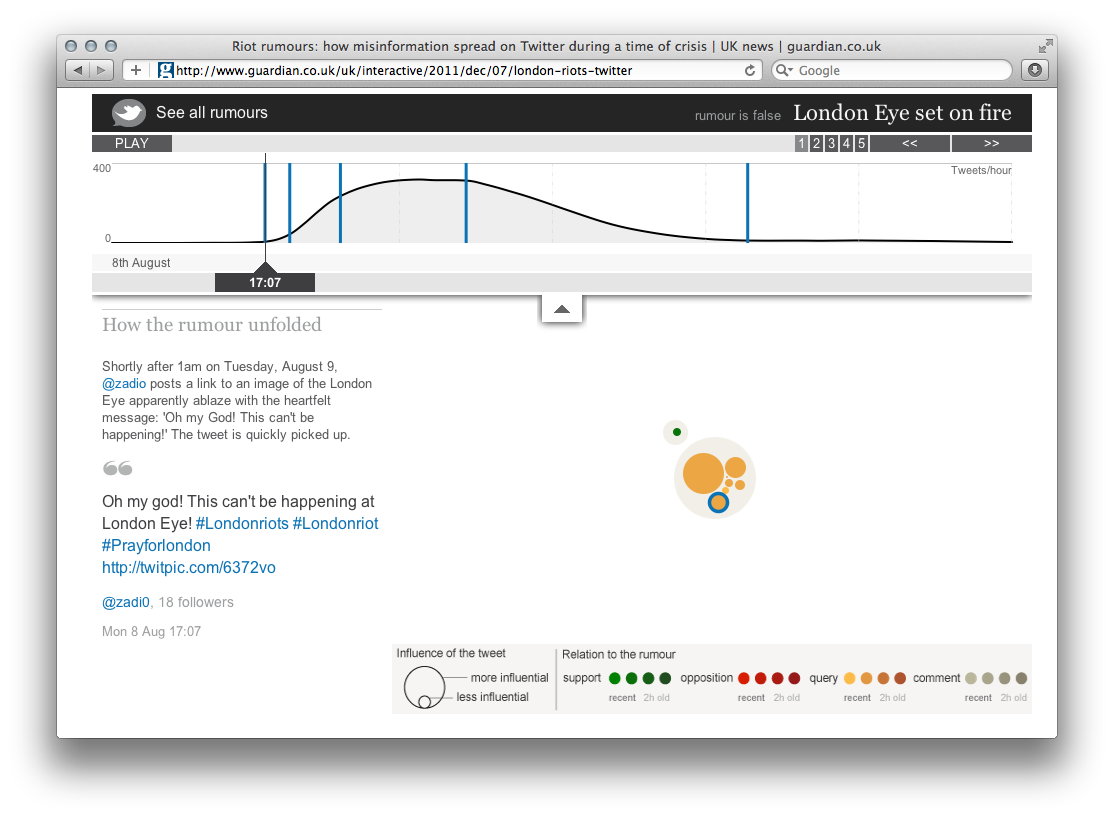
Task: Toggle the recent support green legend dot
Action: [617, 677]
